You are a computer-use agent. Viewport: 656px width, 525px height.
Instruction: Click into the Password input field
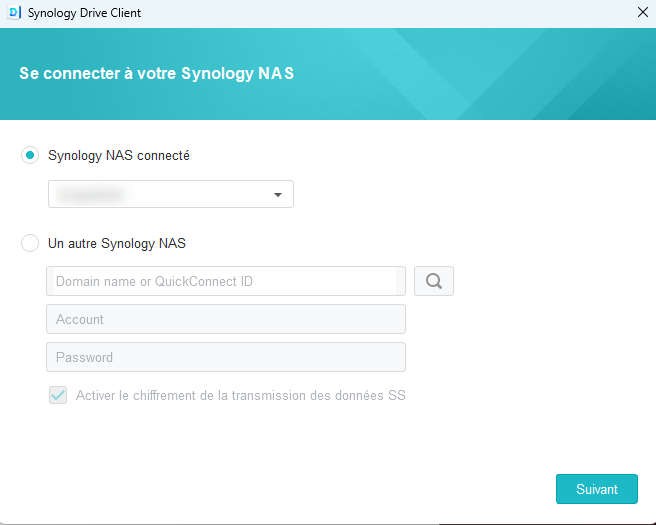point(225,357)
